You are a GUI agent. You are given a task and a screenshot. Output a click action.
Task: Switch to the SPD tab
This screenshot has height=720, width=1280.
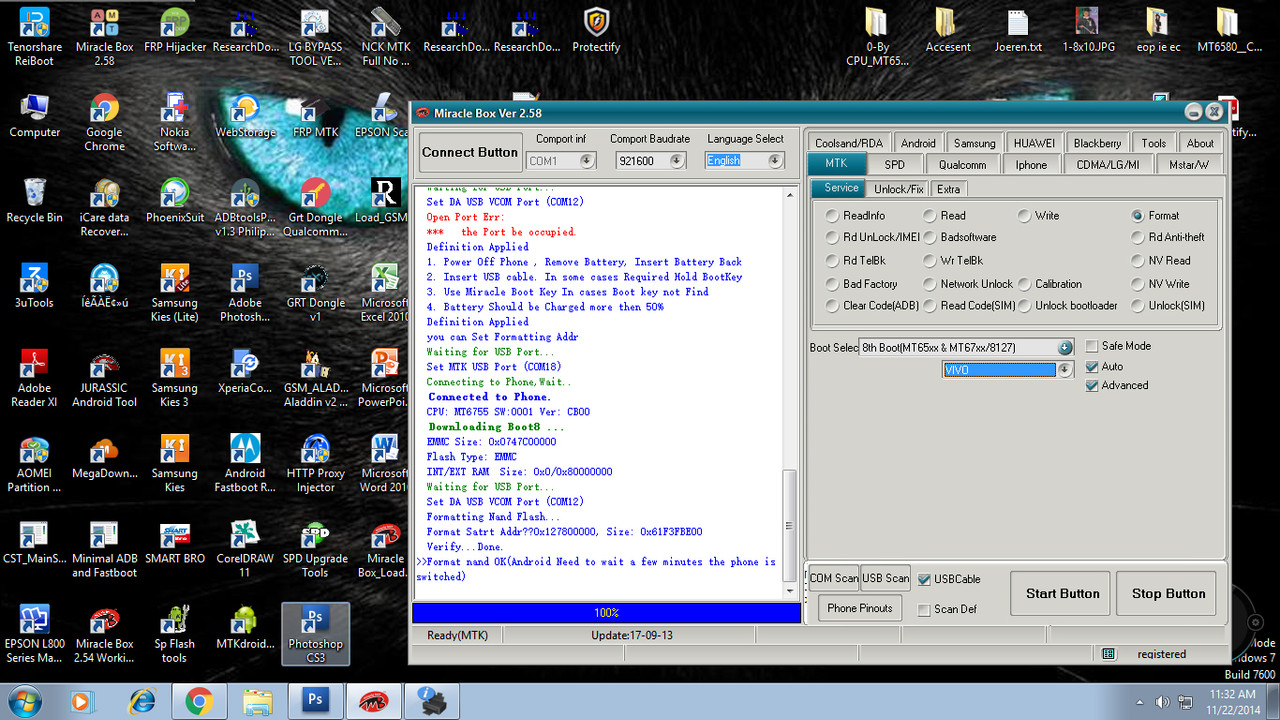(894, 165)
